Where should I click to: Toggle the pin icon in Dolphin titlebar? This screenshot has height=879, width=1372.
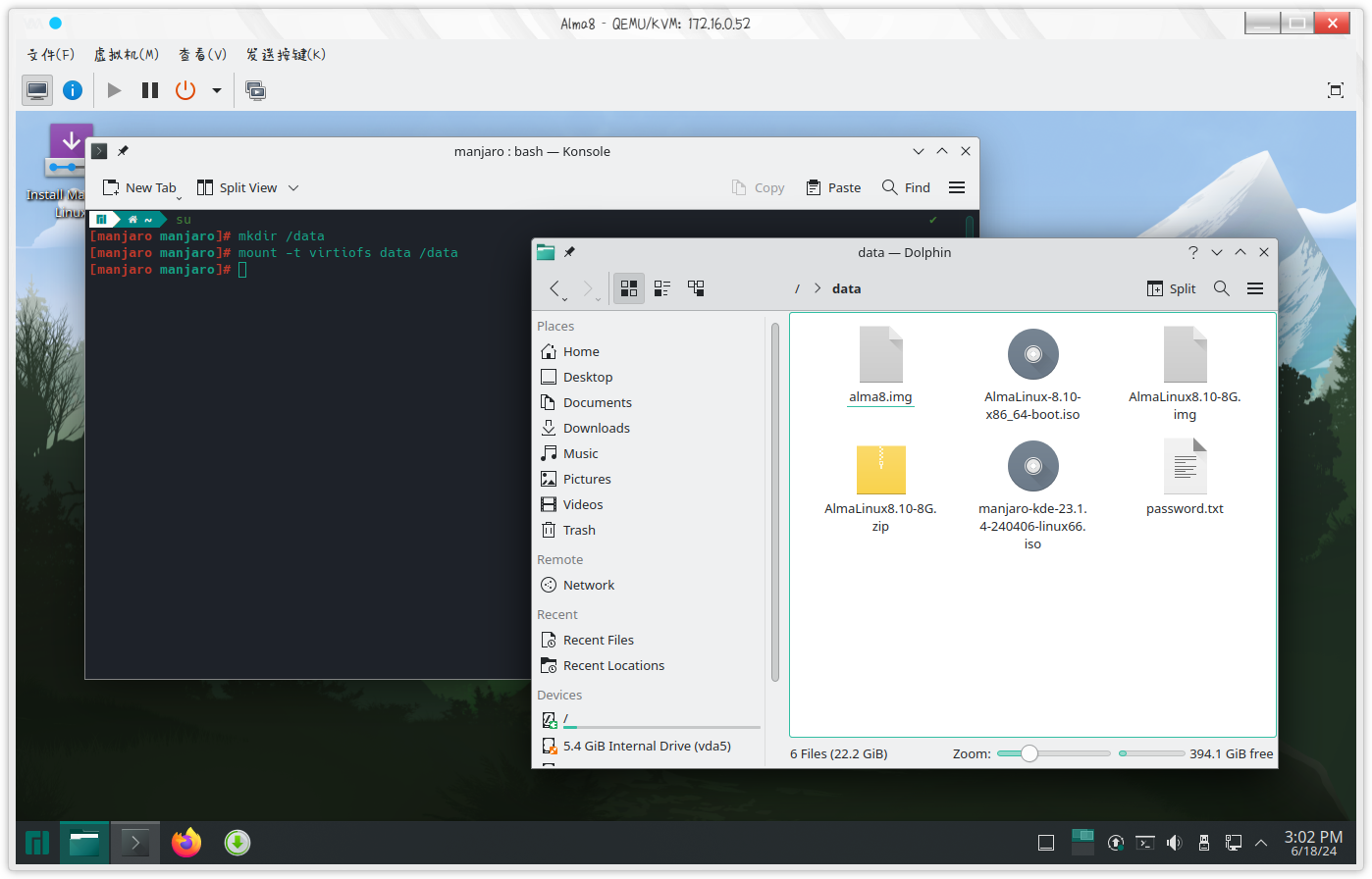click(569, 252)
